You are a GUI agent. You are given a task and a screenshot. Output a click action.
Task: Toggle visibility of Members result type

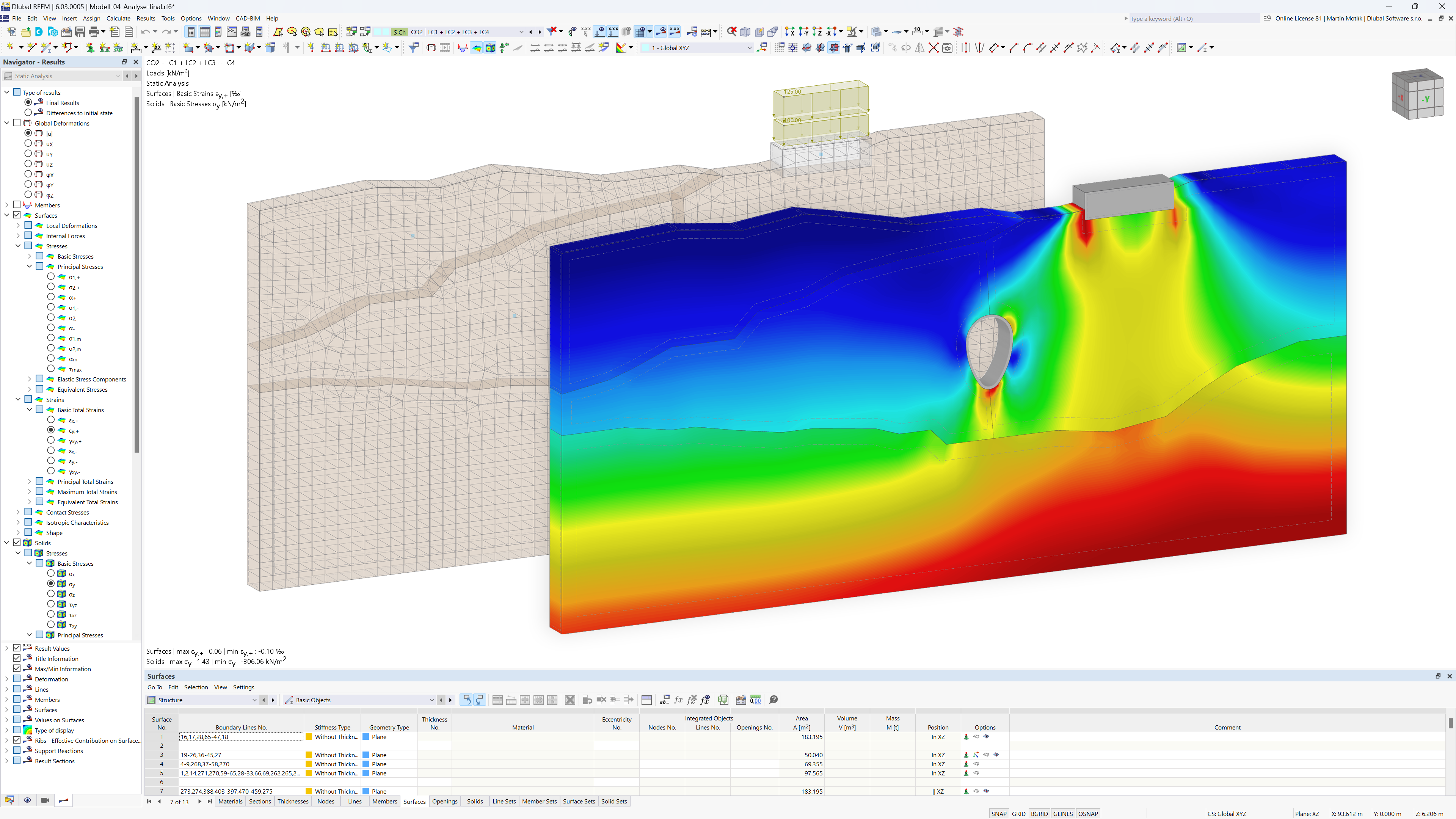pyautogui.click(x=17, y=205)
